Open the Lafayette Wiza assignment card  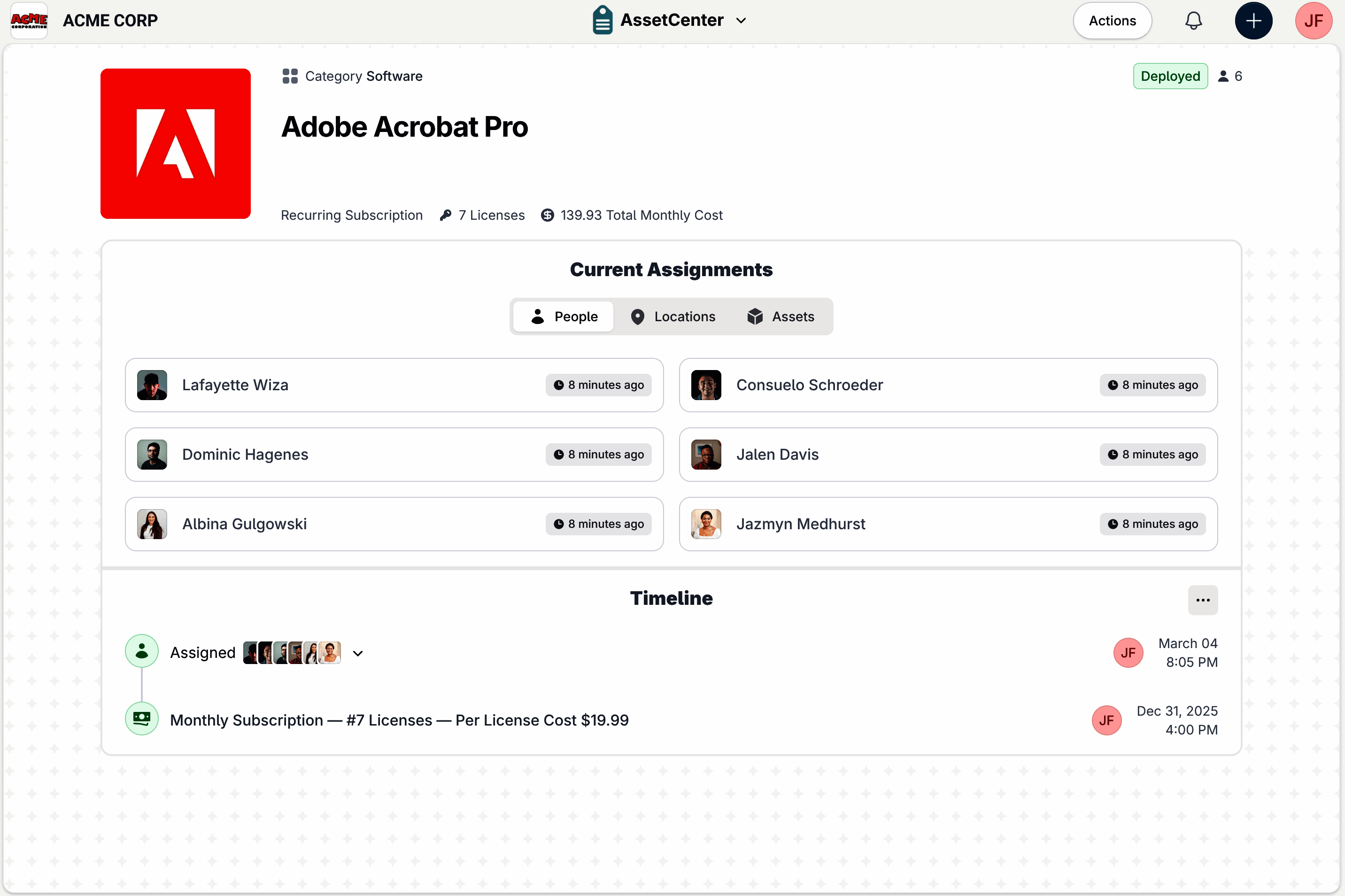394,385
